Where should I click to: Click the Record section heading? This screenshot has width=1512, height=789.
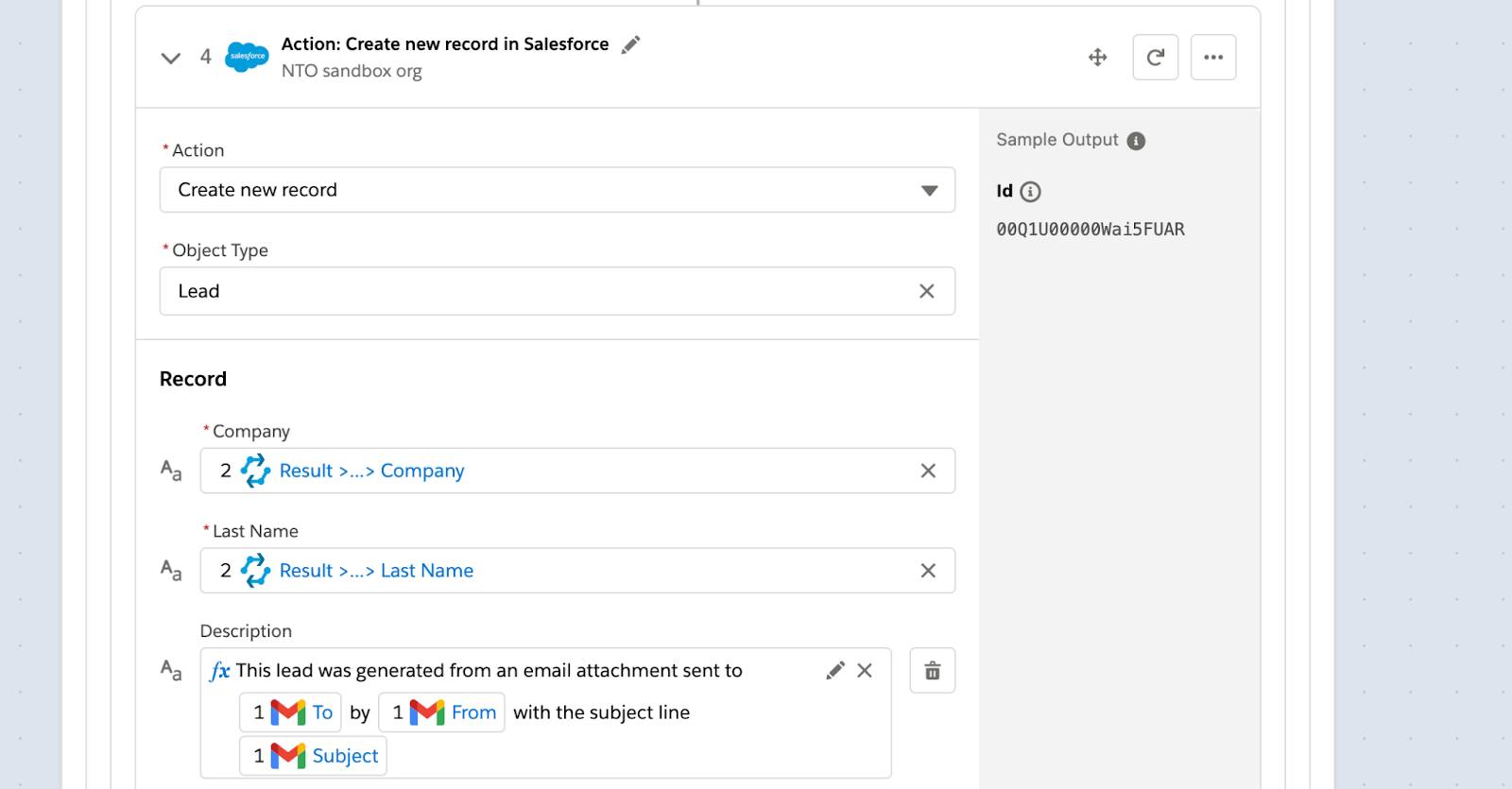[x=193, y=379]
